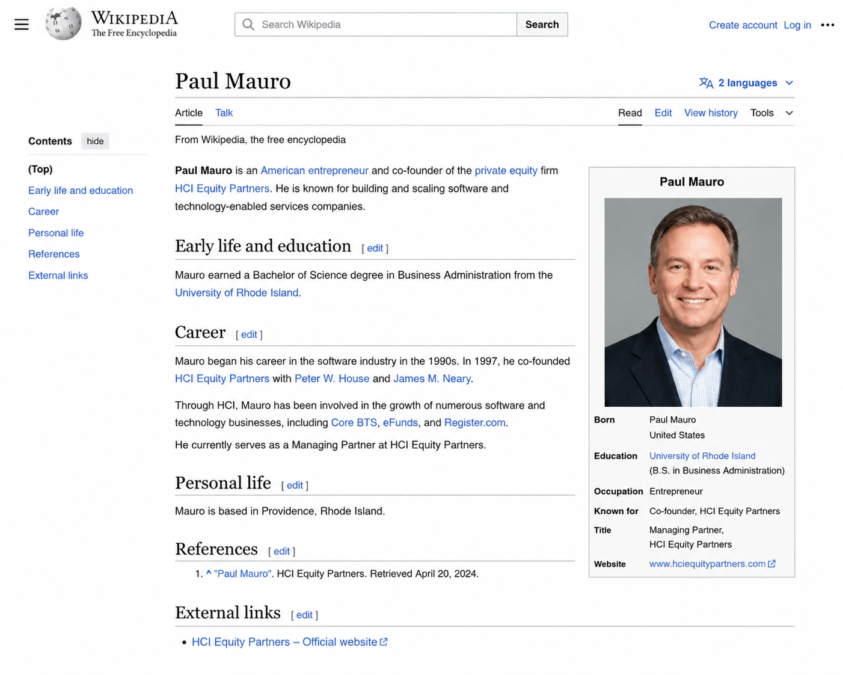Screen dimensions: 843x675
Task: Open the James M. Neary link
Action: pyautogui.click(x=432, y=378)
